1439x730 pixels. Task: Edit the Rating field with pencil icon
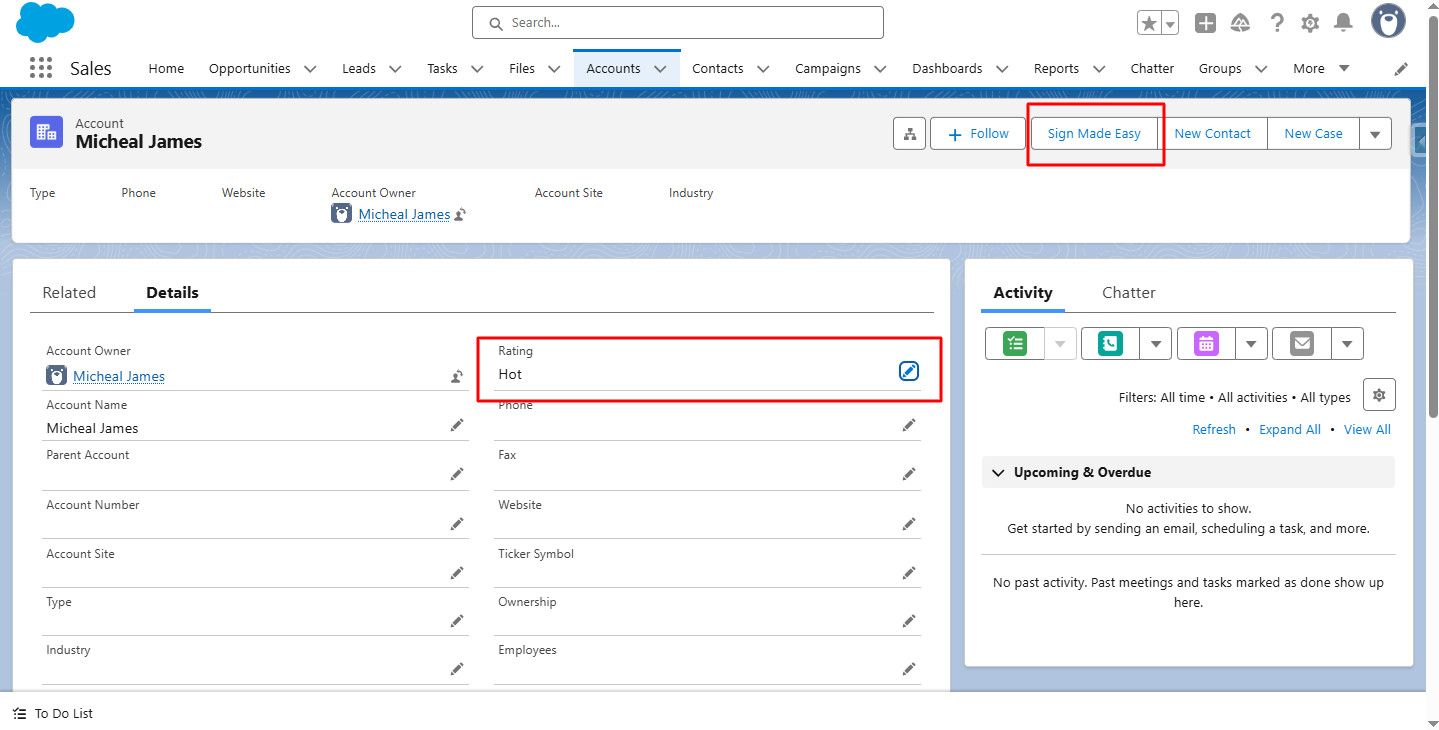[908, 371]
